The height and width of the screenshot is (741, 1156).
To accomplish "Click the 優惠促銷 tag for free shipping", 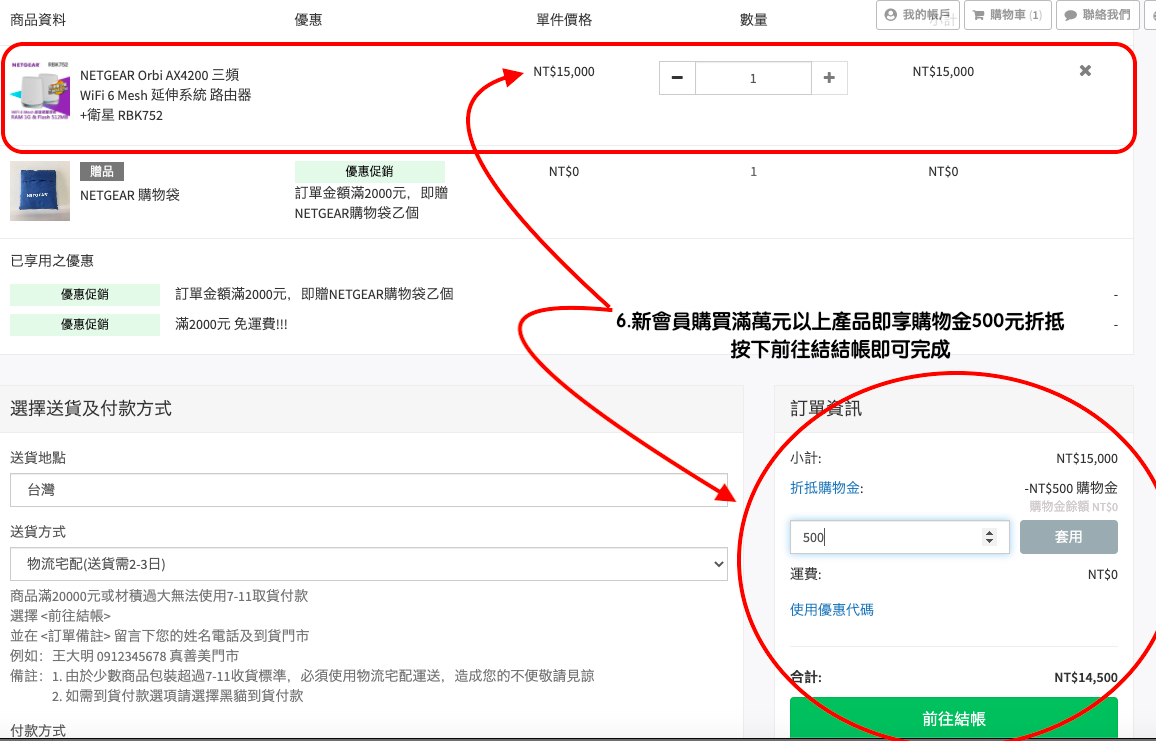I will 85,324.
